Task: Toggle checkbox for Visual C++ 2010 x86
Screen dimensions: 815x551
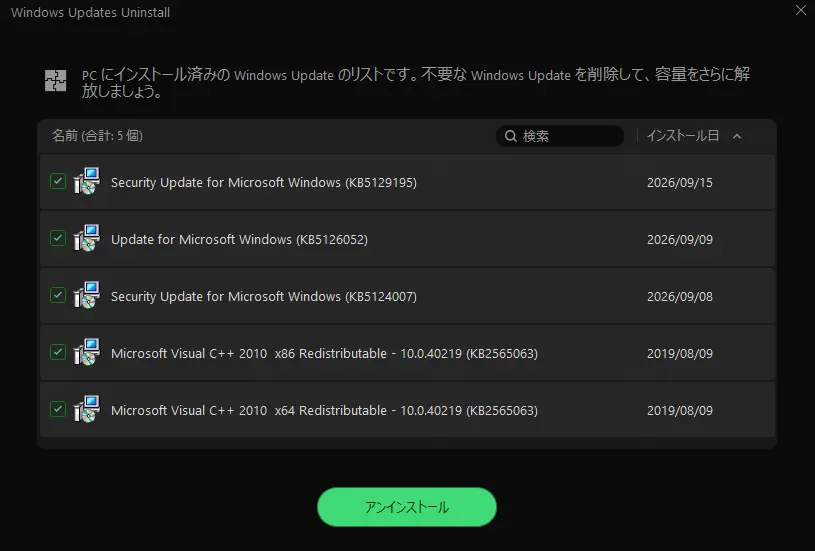Action: [58, 352]
